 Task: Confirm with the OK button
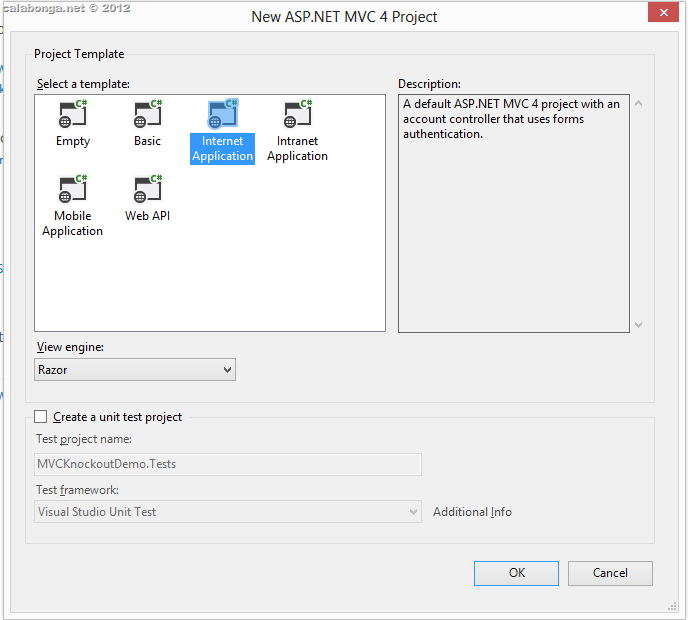(516, 573)
